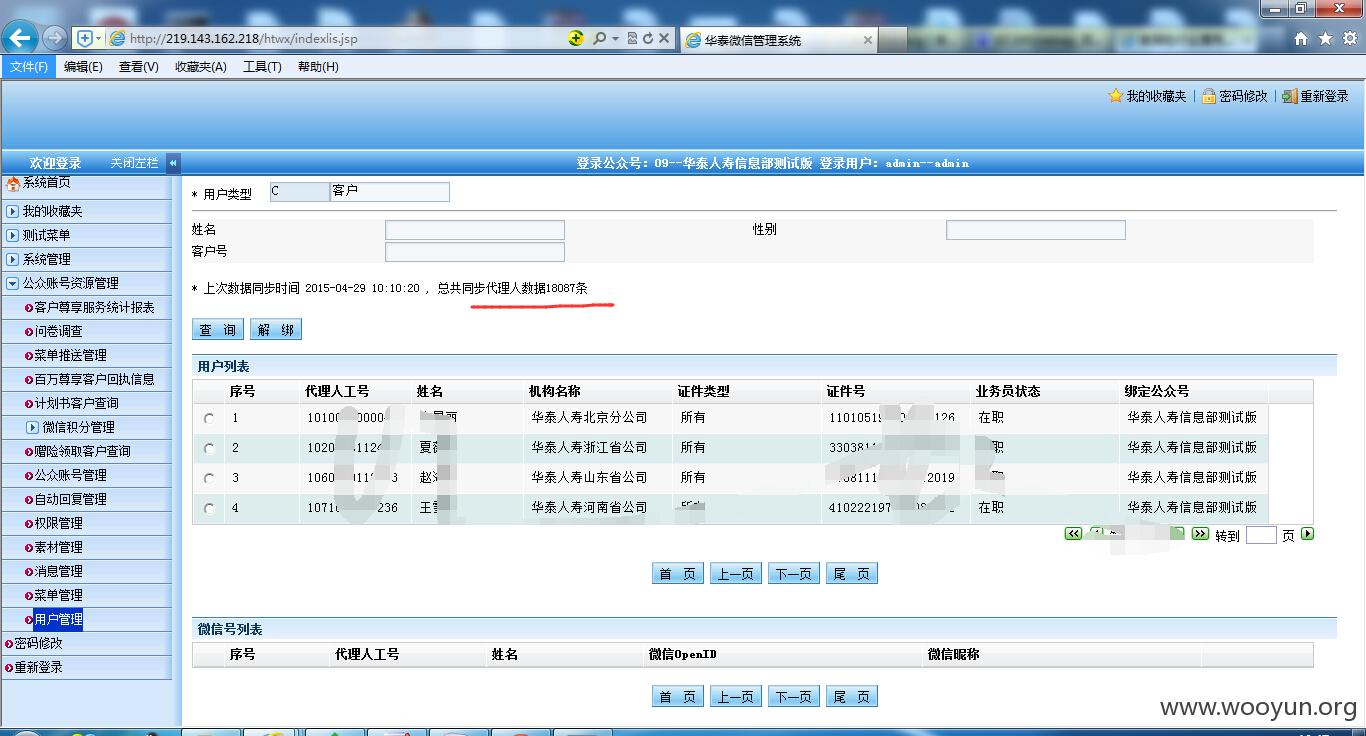Image resolution: width=1366 pixels, height=736 pixels.
Task: Open the 收藏夹(A) menu
Action: [x=201, y=67]
